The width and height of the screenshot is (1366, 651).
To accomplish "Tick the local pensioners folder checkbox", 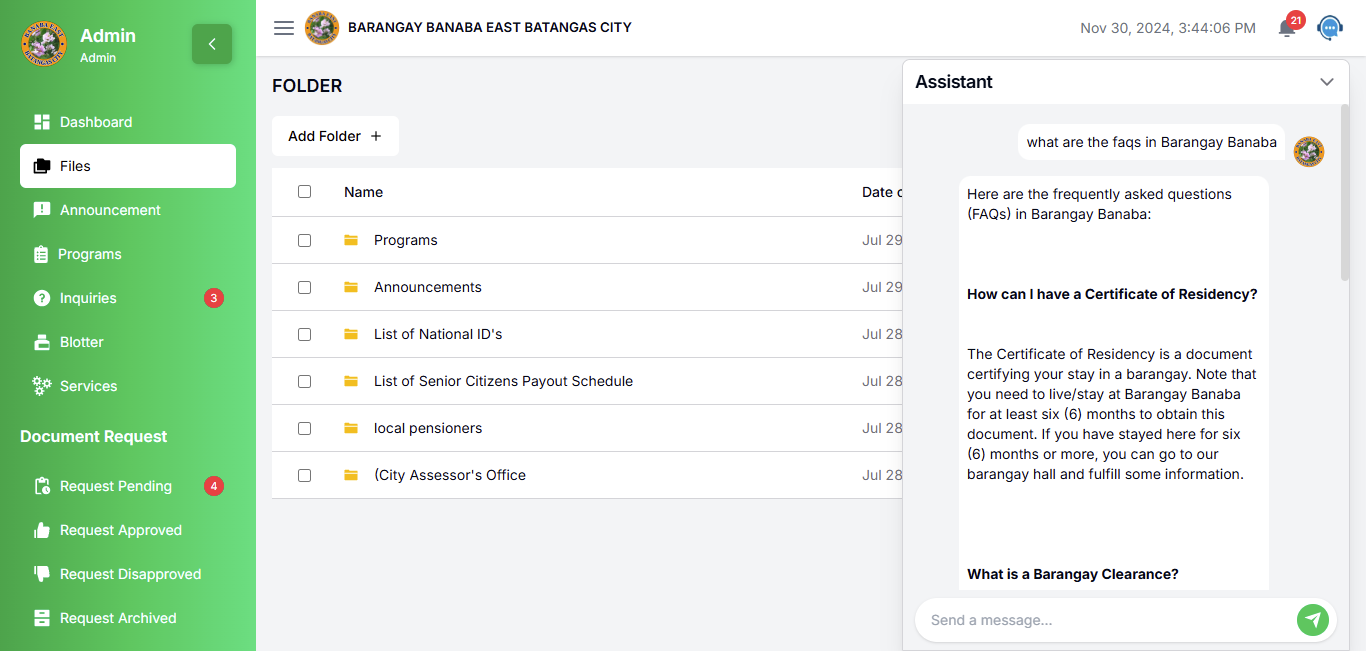I will tap(305, 428).
